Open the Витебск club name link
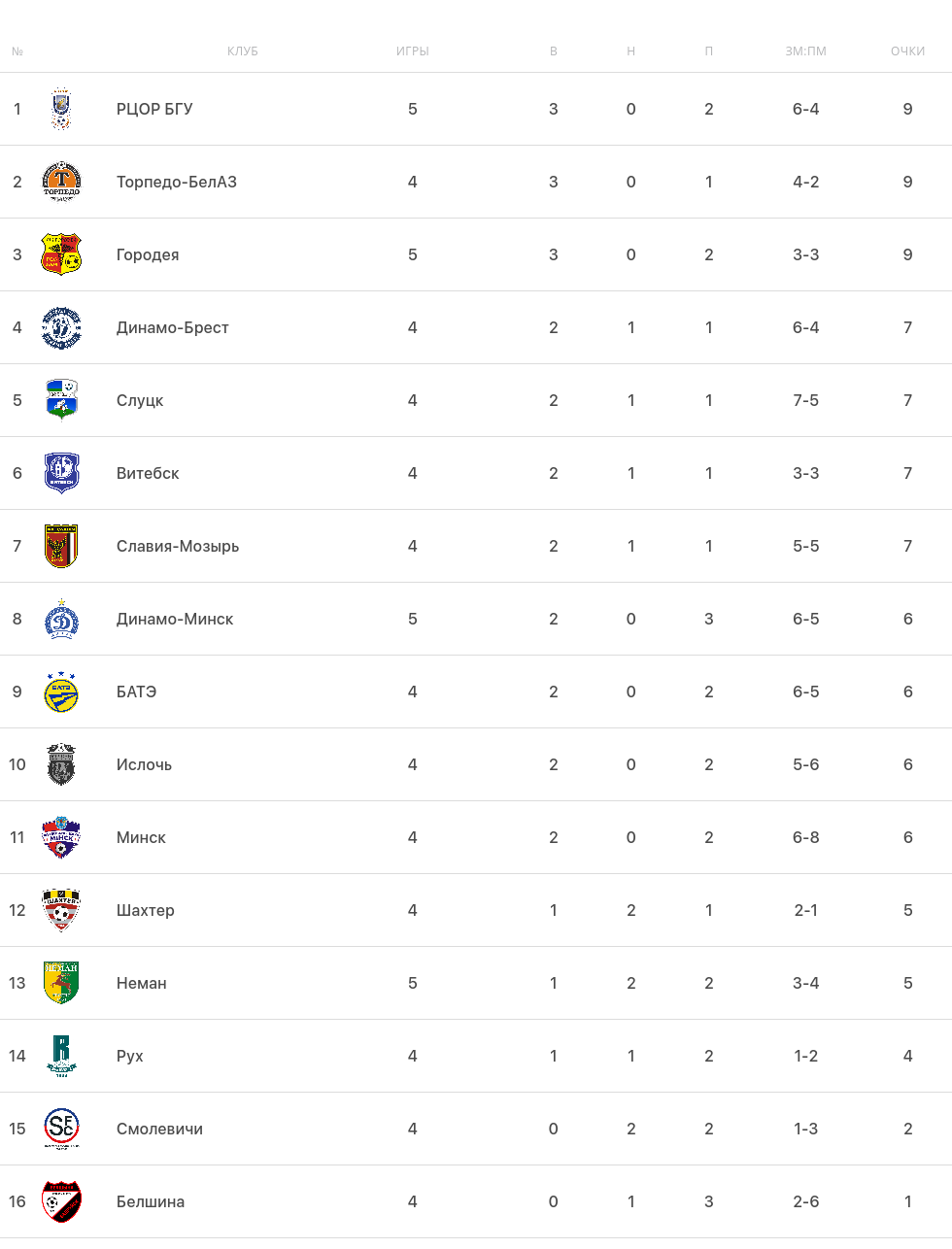This screenshot has height=1249, width=952. [x=148, y=473]
